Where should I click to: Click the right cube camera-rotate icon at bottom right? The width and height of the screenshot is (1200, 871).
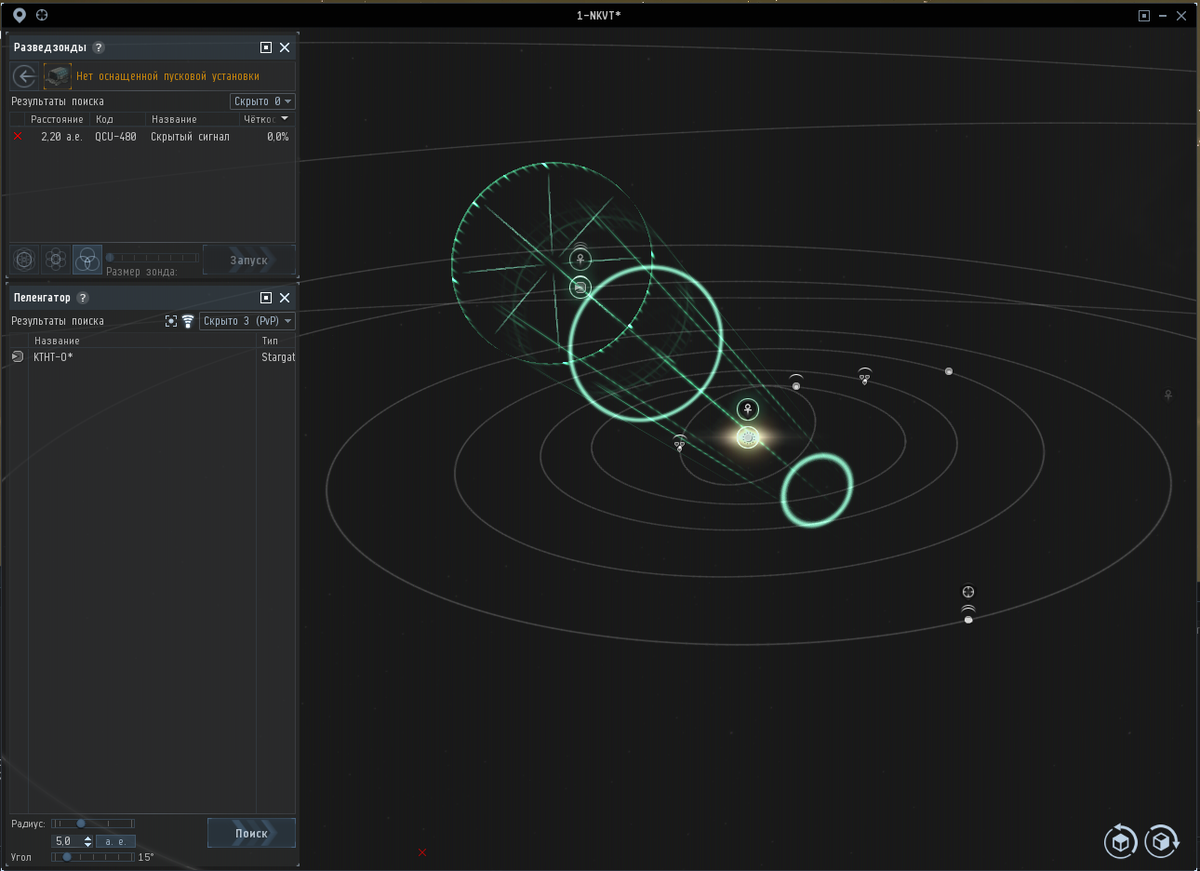(x=1162, y=842)
